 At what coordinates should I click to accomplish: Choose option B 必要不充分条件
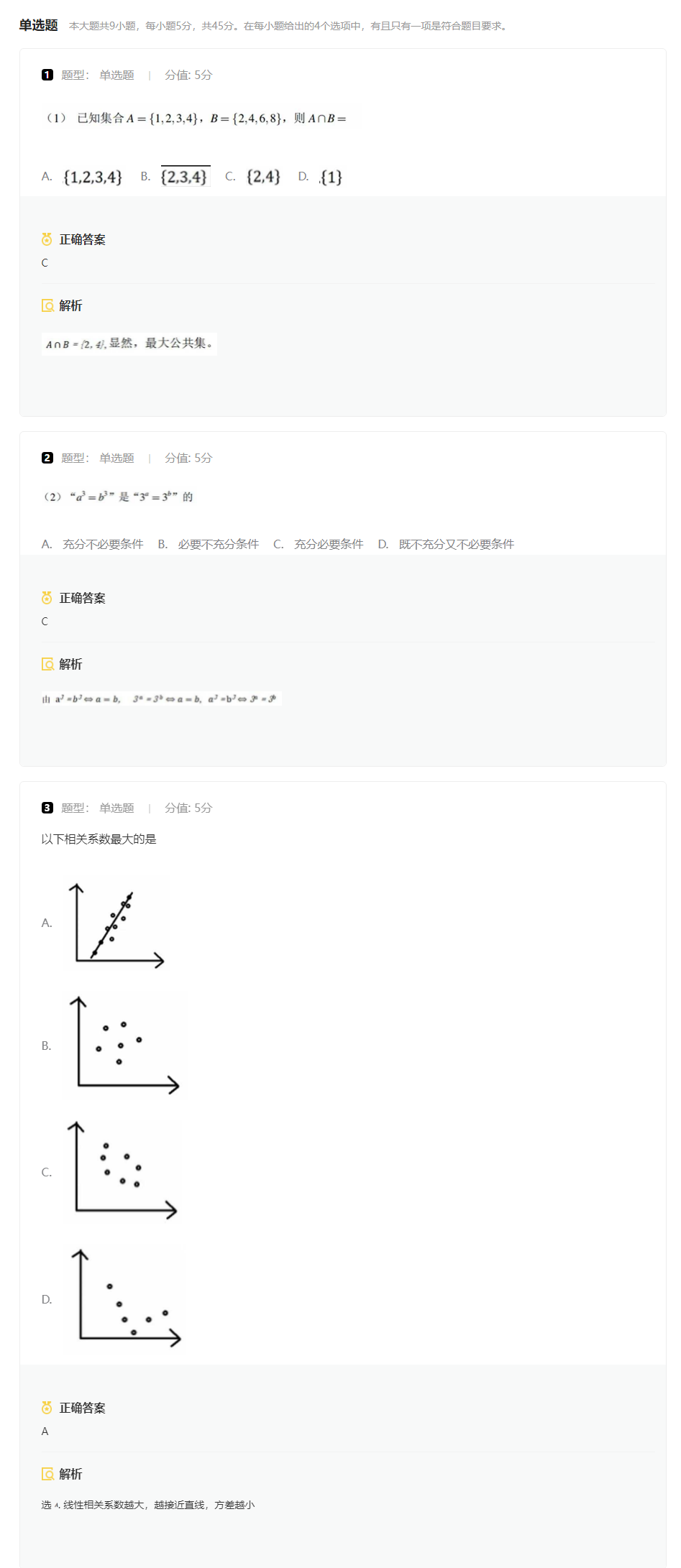tap(209, 544)
